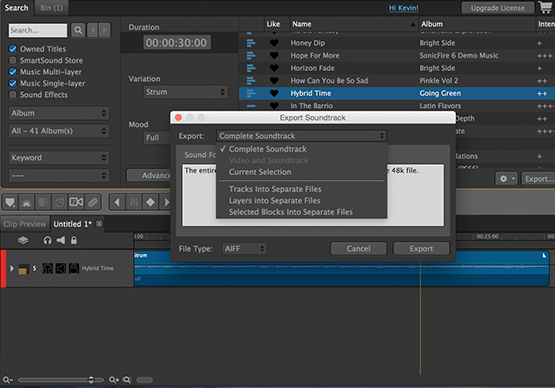Click the headphones solo icon in track header
This screenshot has width=555, height=388.
[x=47, y=240]
